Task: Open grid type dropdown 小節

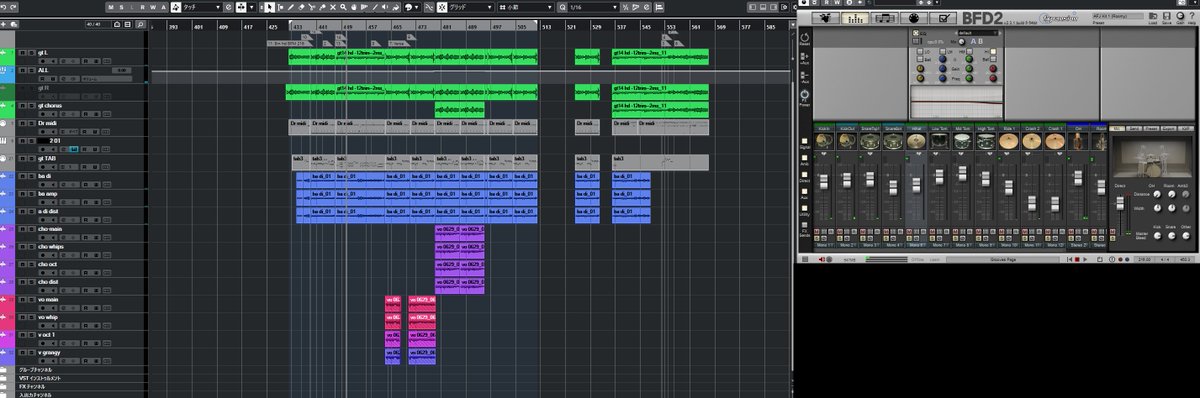Action: tap(525, 7)
